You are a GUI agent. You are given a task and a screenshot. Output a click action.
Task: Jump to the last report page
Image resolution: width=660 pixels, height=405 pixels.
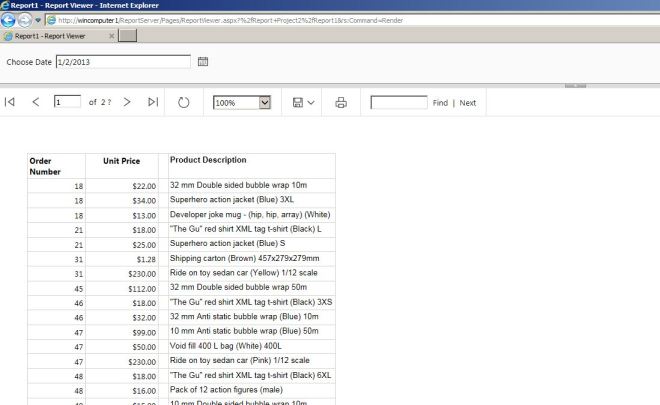coord(153,102)
